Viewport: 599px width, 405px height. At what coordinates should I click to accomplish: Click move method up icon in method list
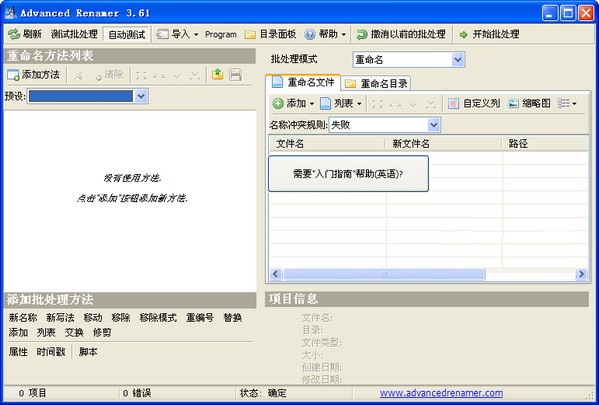click(x=159, y=75)
